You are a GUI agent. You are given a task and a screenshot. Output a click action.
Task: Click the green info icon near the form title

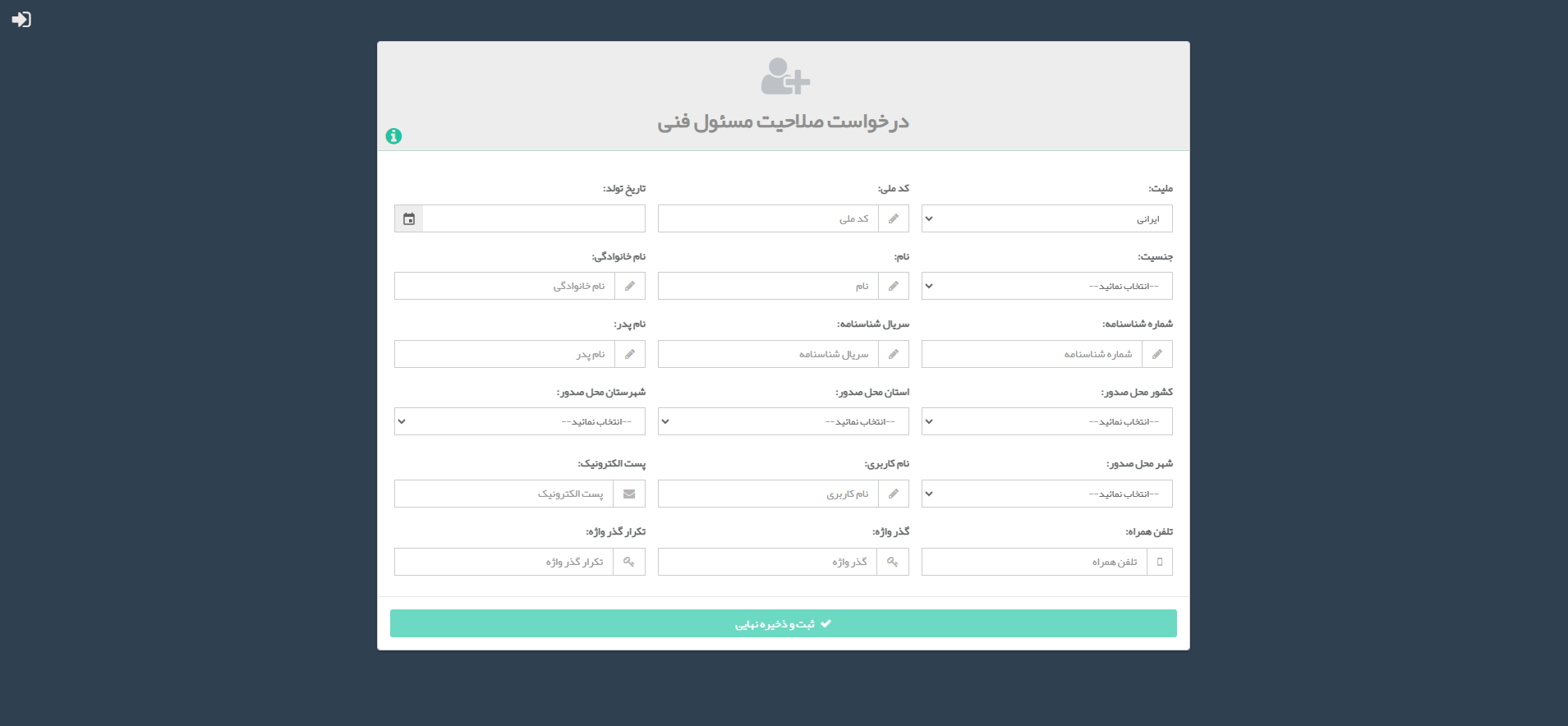(x=393, y=136)
